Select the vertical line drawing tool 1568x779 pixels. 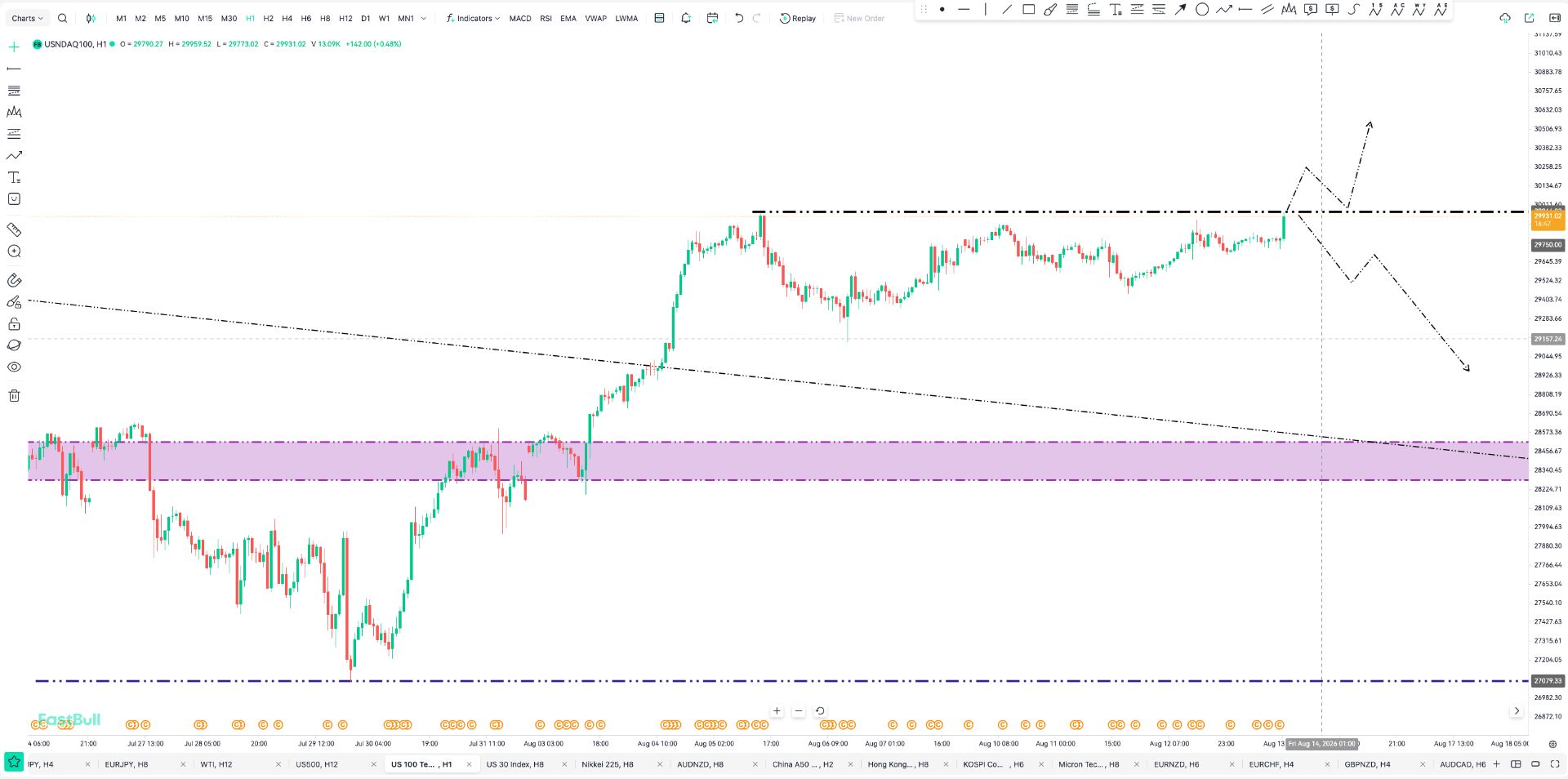pyautogui.click(x=985, y=10)
